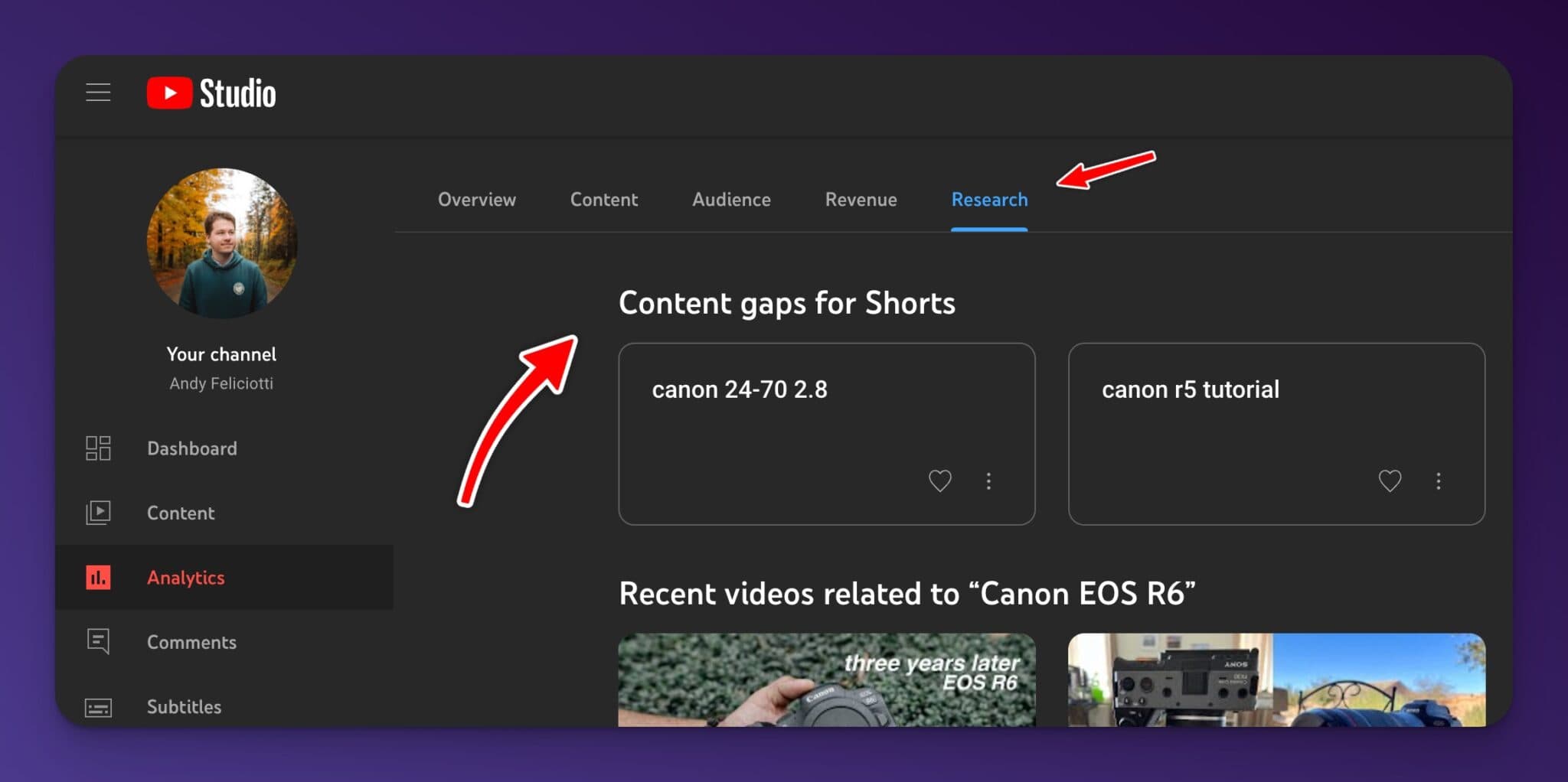The width and height of the screenshot is (1568, 782).
Task: Click the Analytics bar chart icon
Action: 98,578
